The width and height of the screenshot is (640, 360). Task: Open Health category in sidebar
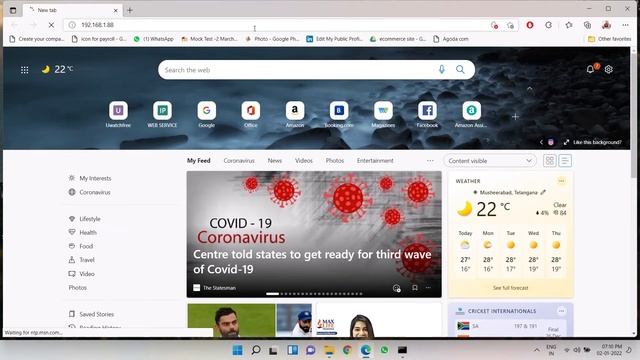click(82, 233)
